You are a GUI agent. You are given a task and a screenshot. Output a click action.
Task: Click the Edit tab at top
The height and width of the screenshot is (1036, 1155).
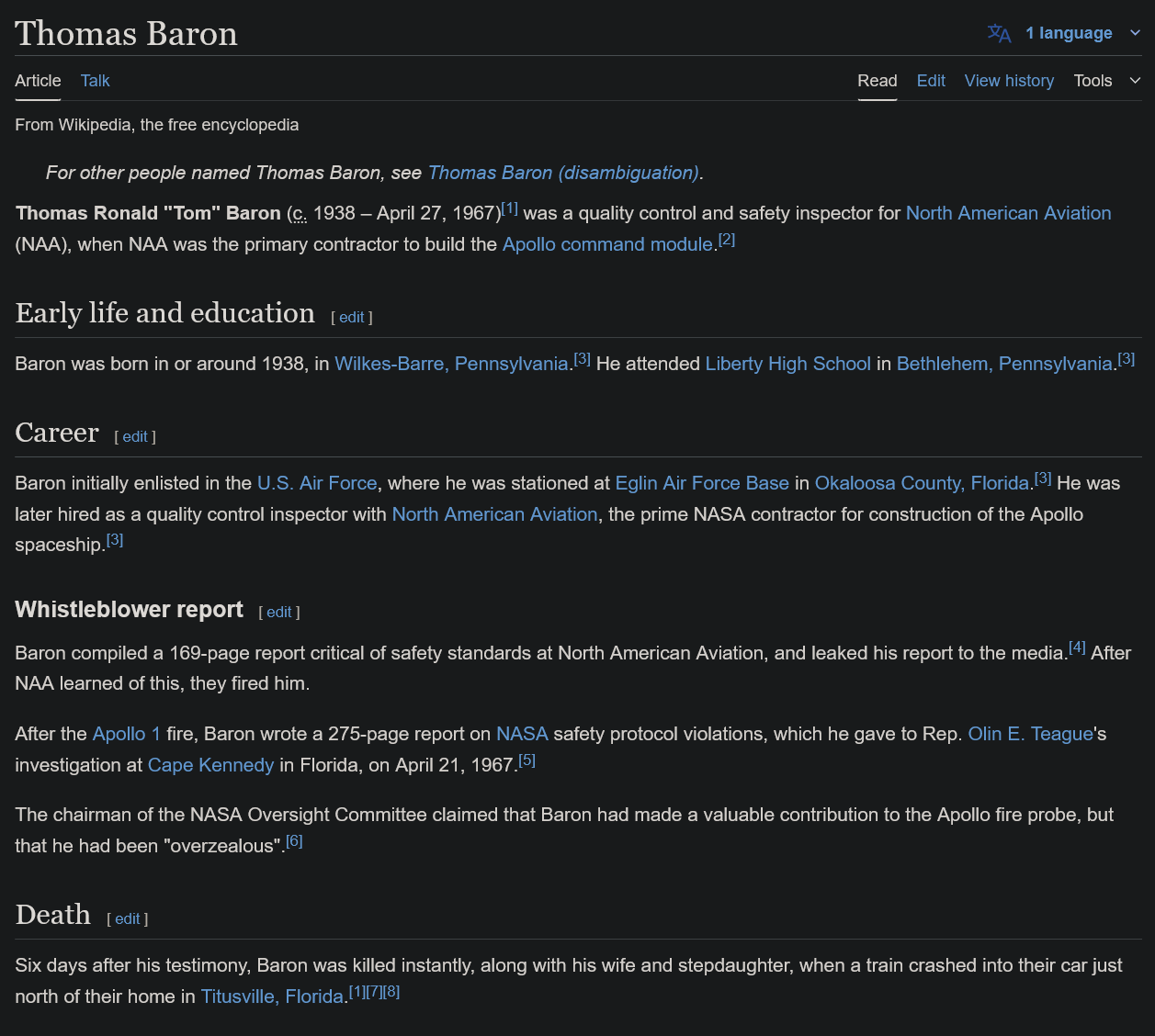tap(931, 81)
